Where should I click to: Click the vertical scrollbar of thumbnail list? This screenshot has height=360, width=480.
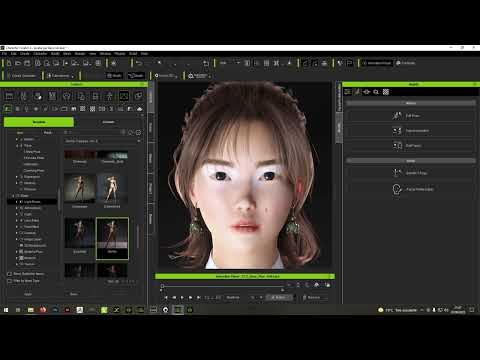click(138, 236)
